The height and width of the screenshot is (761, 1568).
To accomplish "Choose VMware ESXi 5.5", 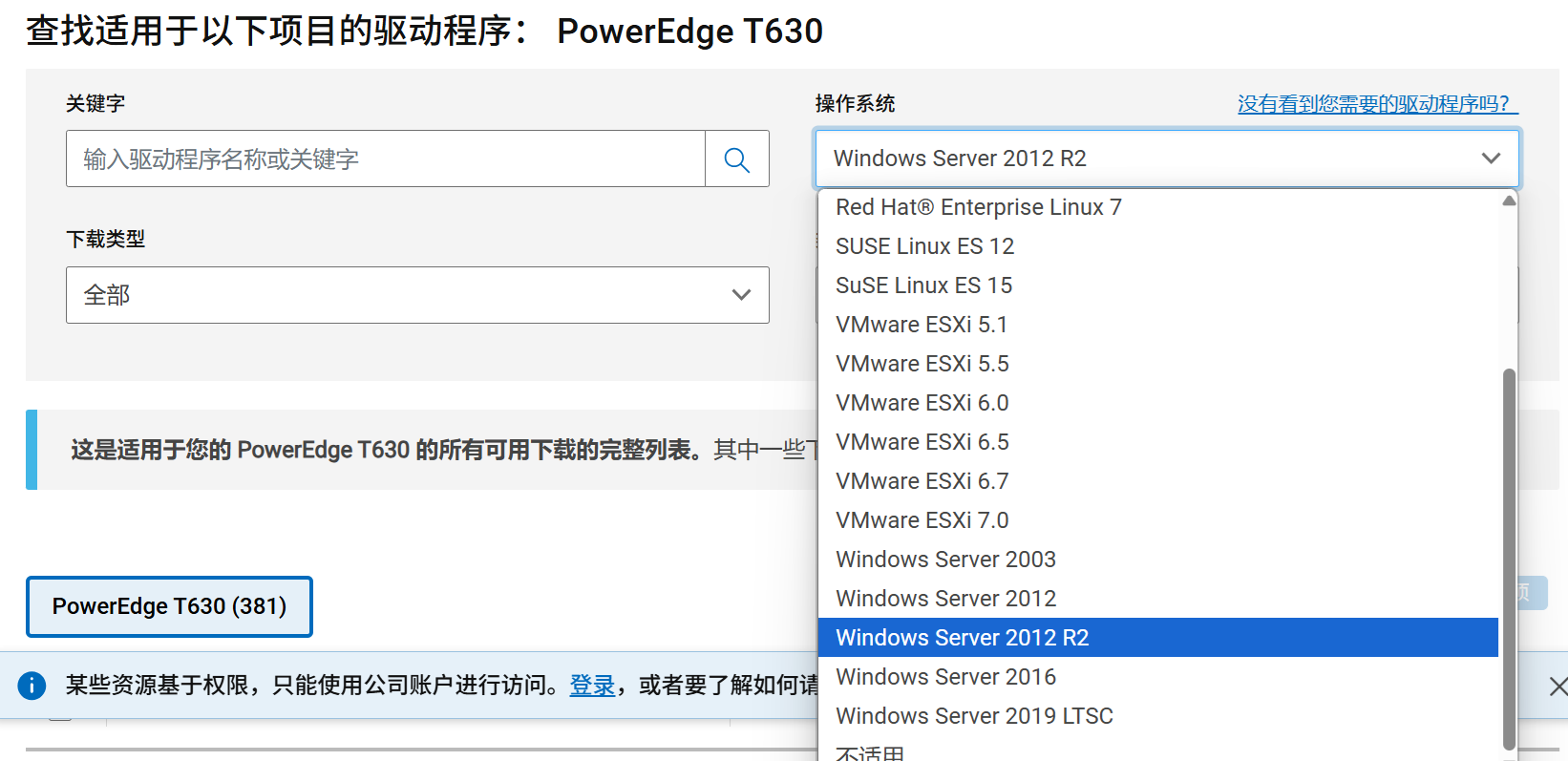I will coord(921,363).
